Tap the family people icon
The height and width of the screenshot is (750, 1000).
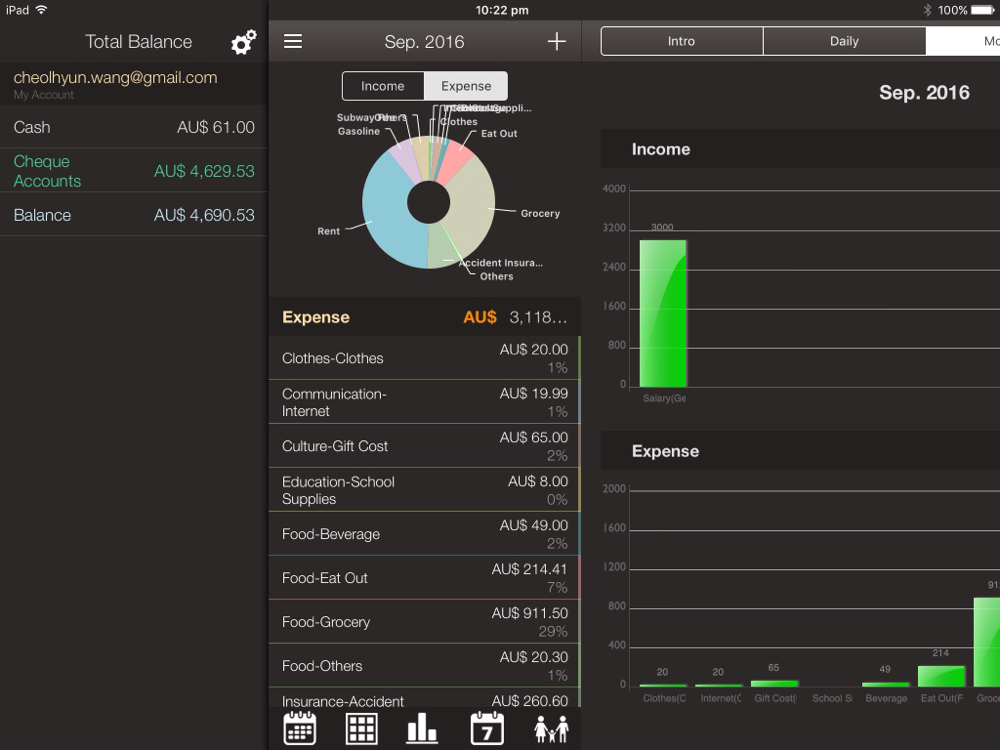pyautogui.click(x=551, y=729)
